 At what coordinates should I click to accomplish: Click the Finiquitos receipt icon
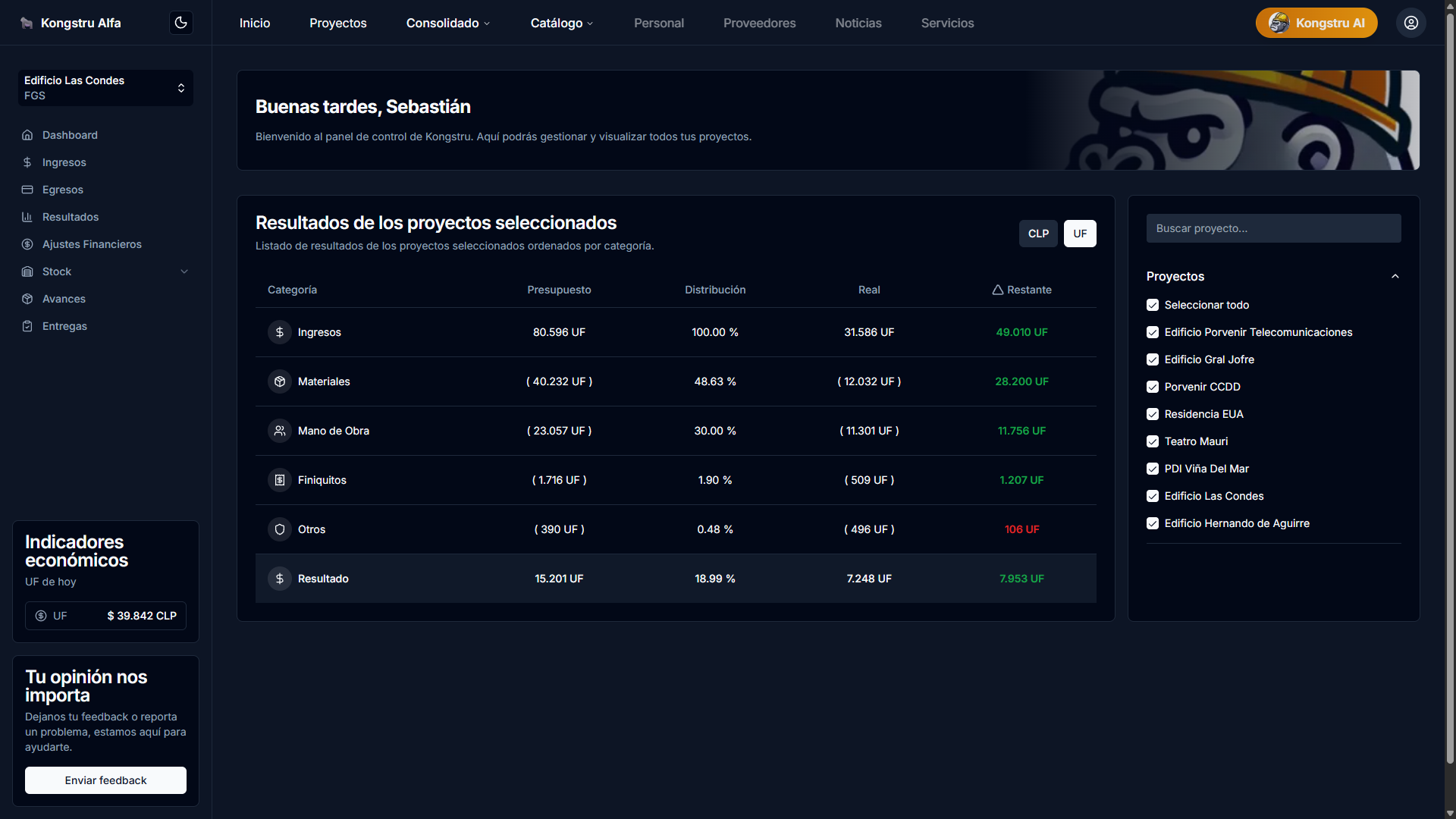(280, 480)
